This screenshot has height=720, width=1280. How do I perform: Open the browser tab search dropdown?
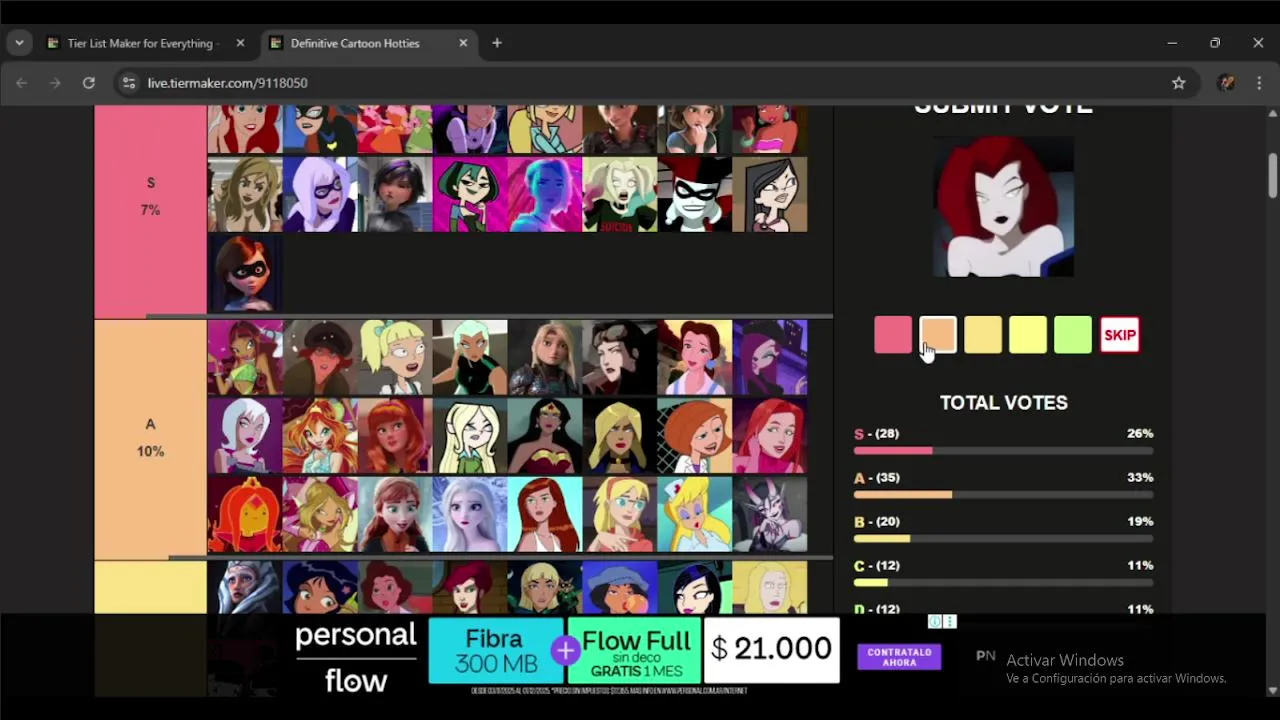click(x=19, y=43)
